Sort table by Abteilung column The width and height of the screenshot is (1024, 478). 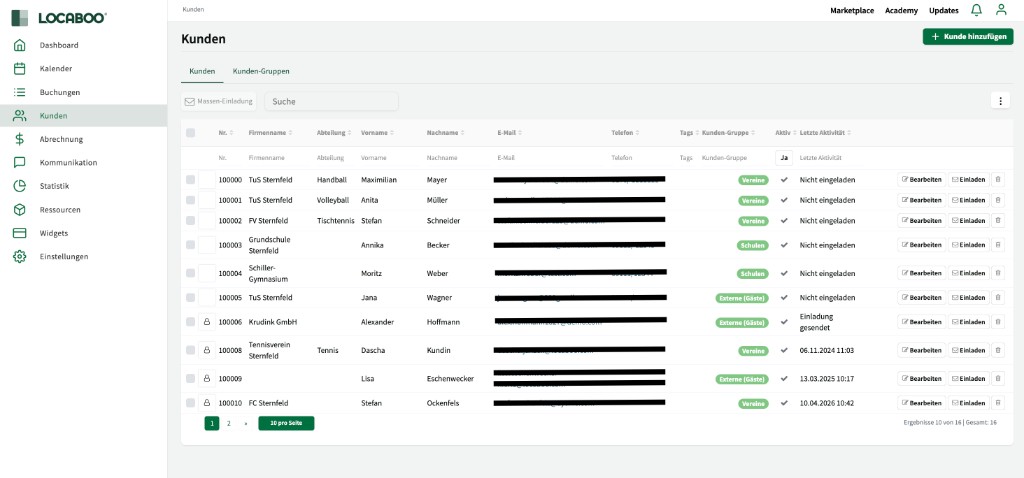tap(334, 133)
